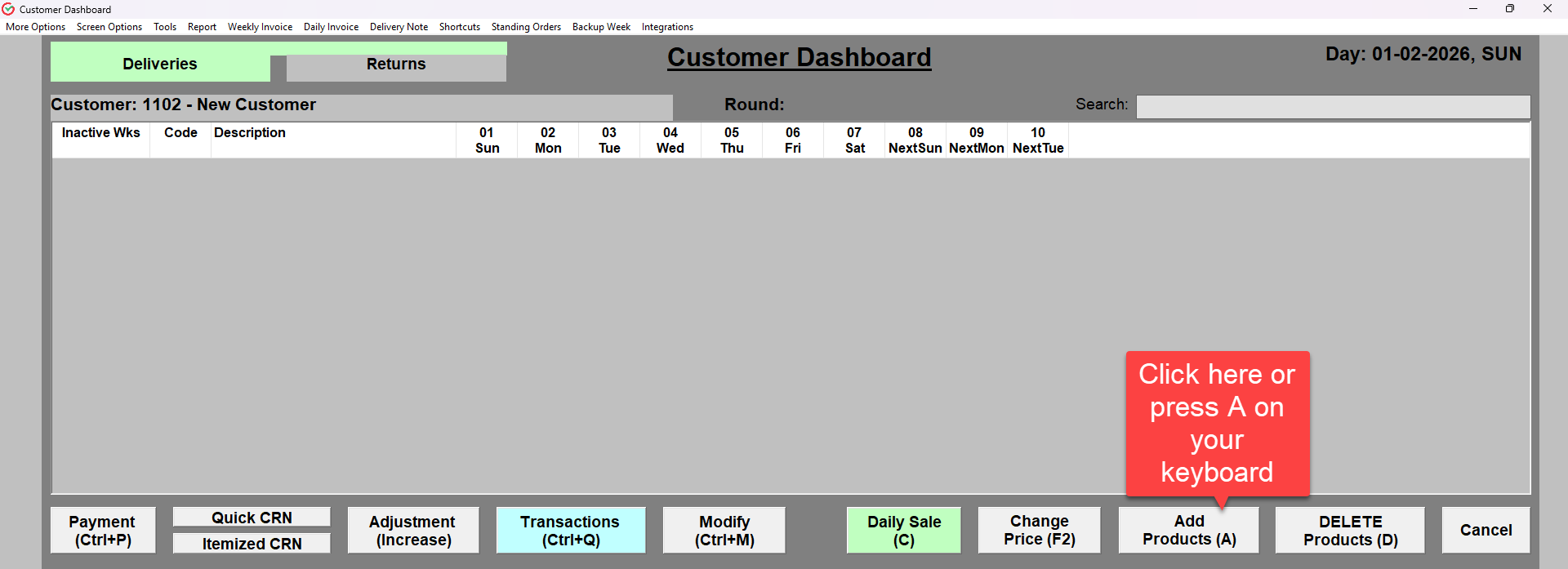The height and width of the screenshot is (569, 1568).
Task: Restore down the Customer Dashboard window
Action: (1510, 9)
